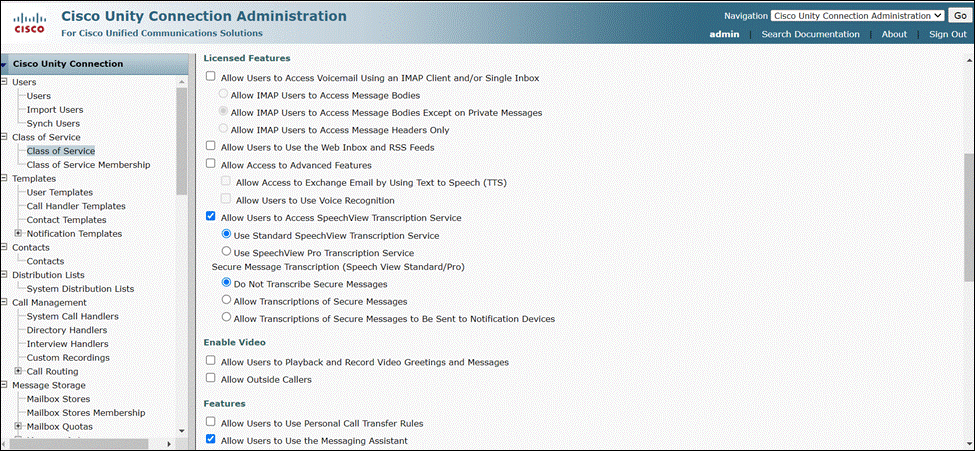Click the sidebar horizontal scroll right arrow
Screen dimensions: 975x451
169,444
